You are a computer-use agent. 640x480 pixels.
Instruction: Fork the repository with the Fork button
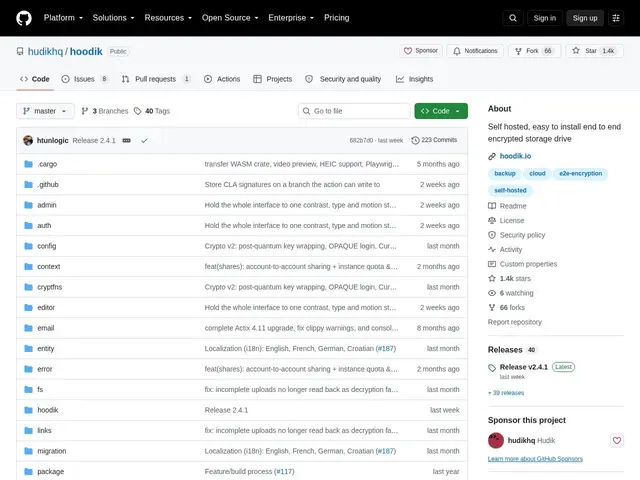(x=534, y=51)
